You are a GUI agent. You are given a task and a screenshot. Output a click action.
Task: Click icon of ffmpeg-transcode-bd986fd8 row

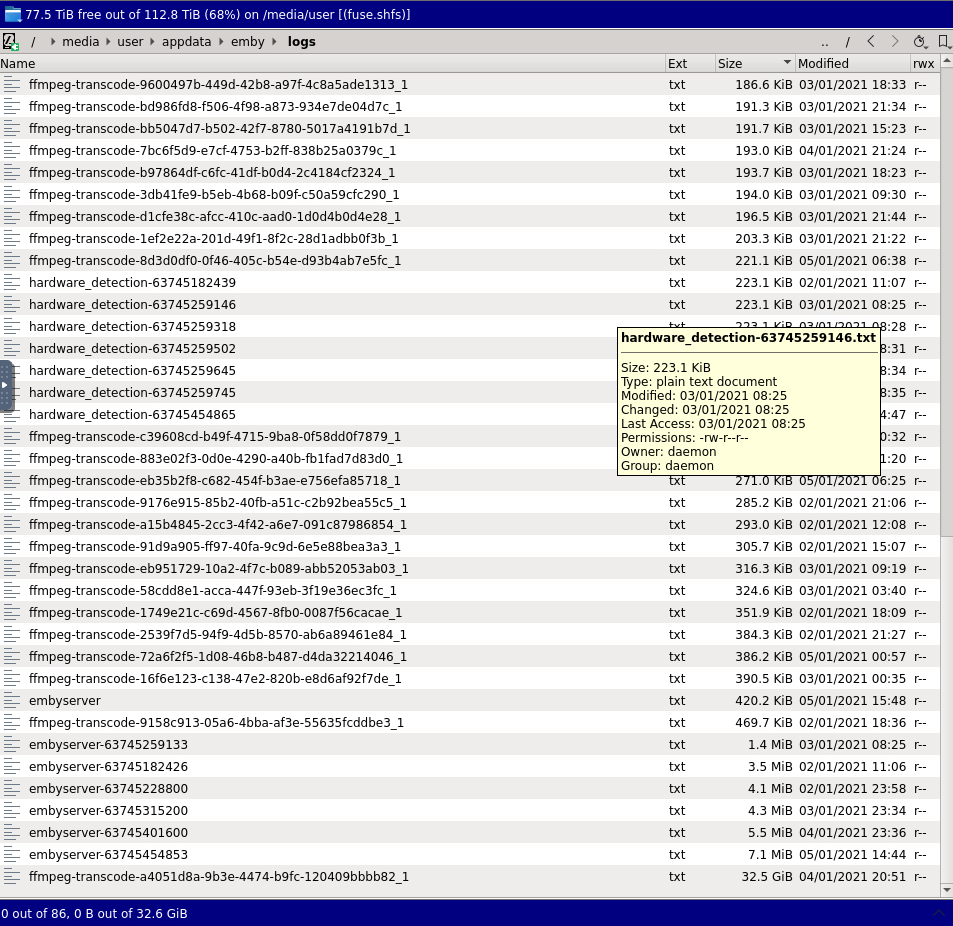click(x=12, y=106)
